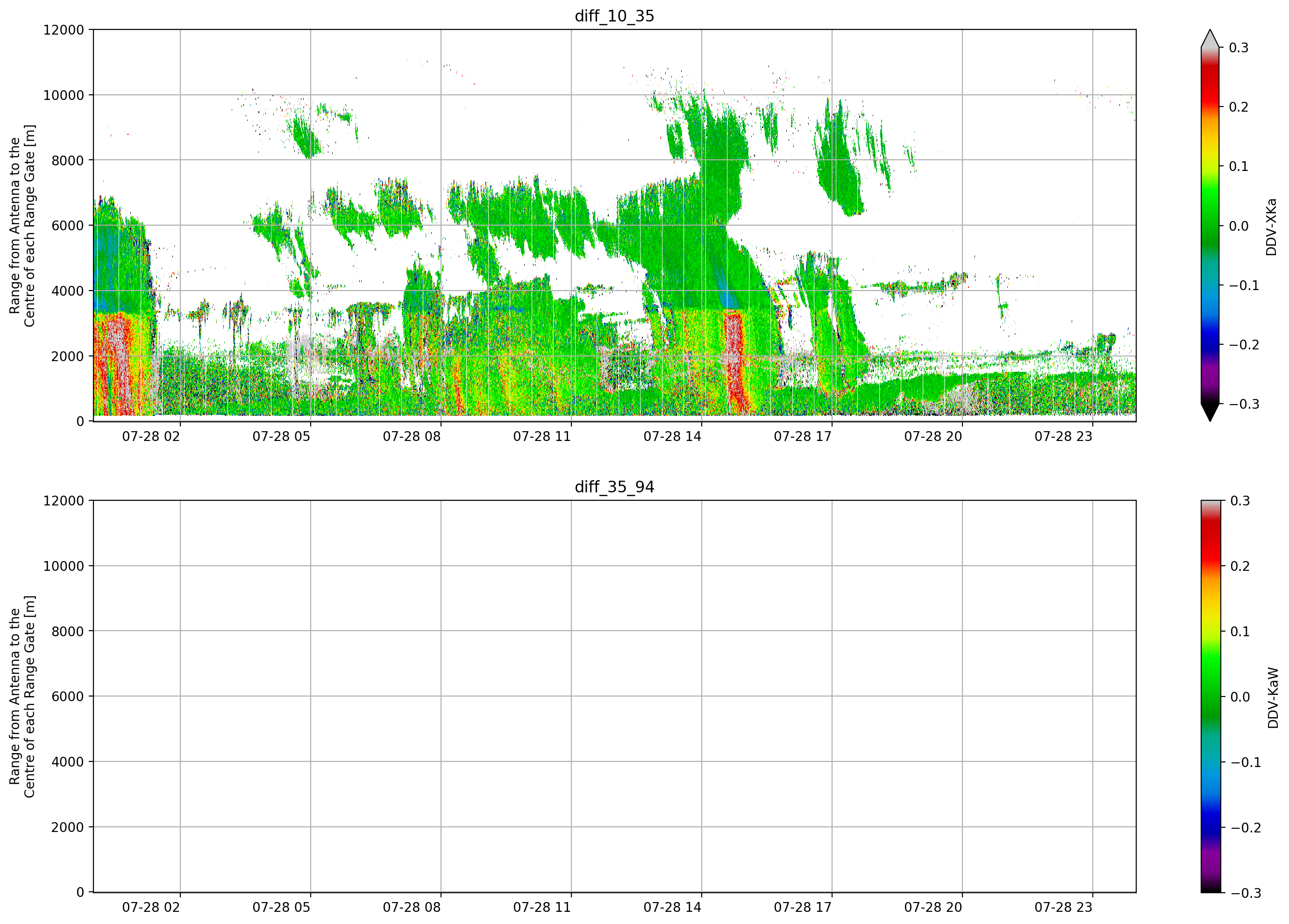
Task: Click the bottom plot's y-axis title text
Action: (x=22, y=697)
